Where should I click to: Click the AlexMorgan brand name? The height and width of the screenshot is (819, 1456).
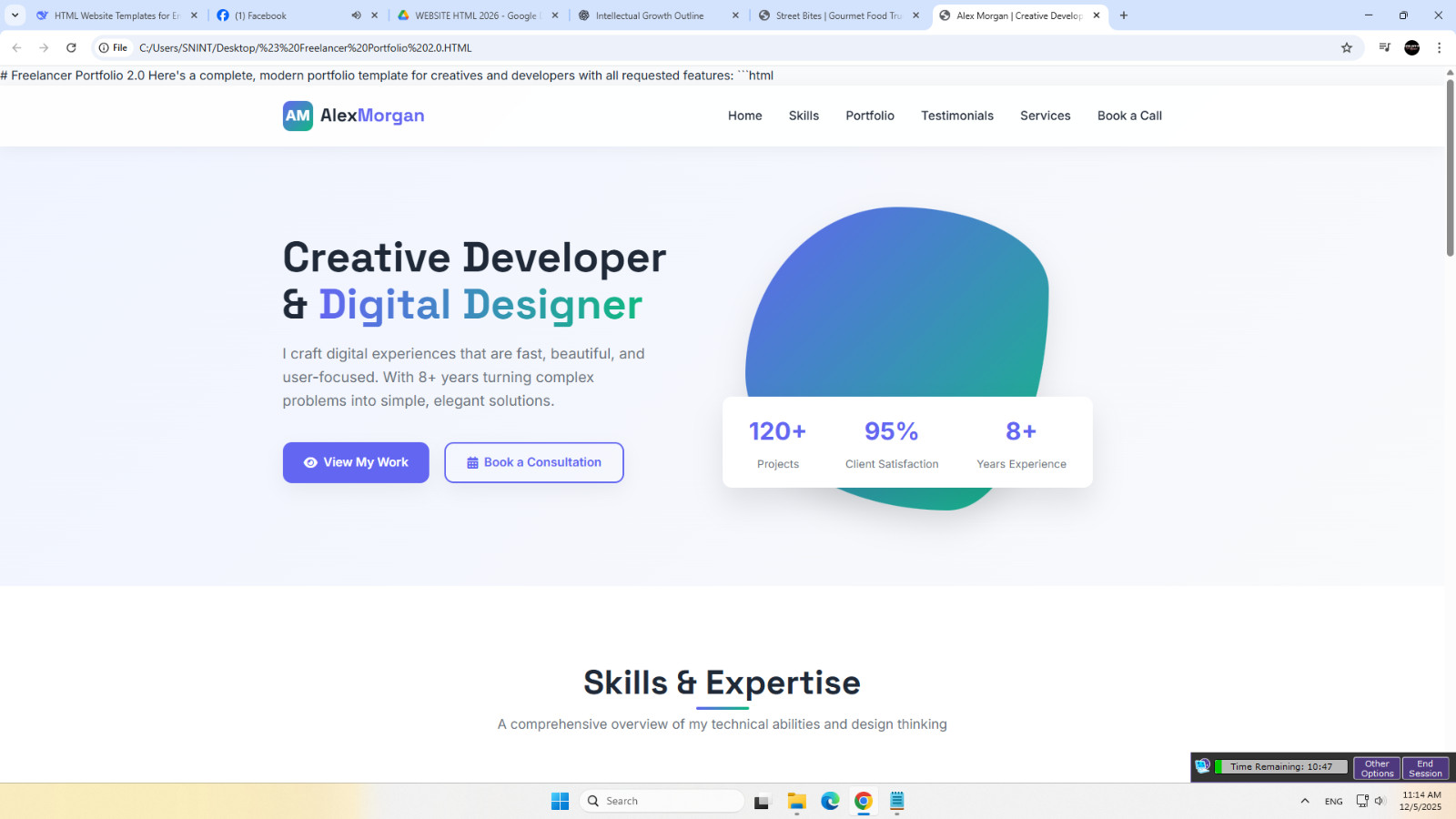[372, 116]
